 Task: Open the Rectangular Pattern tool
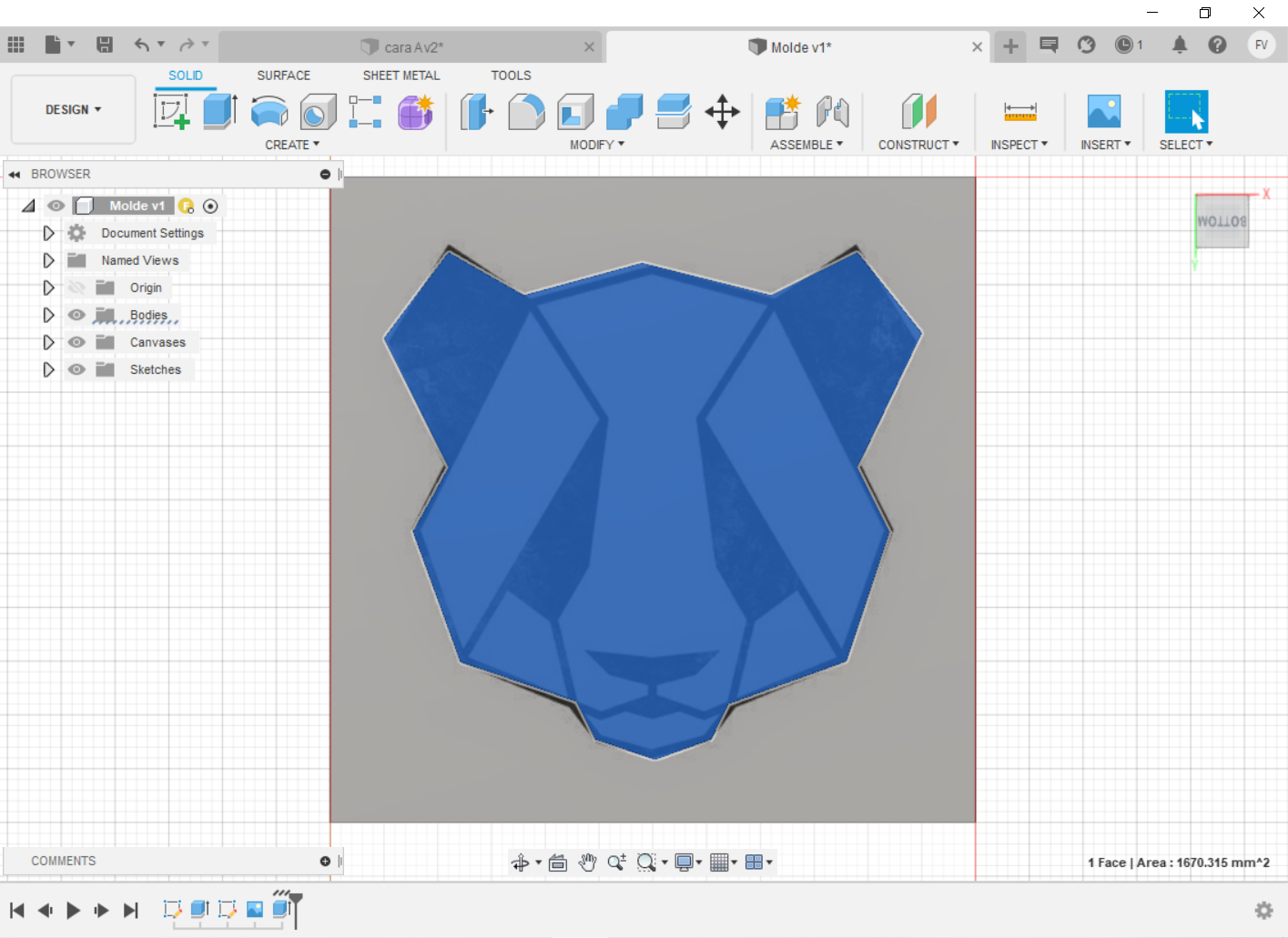[366, 112]
